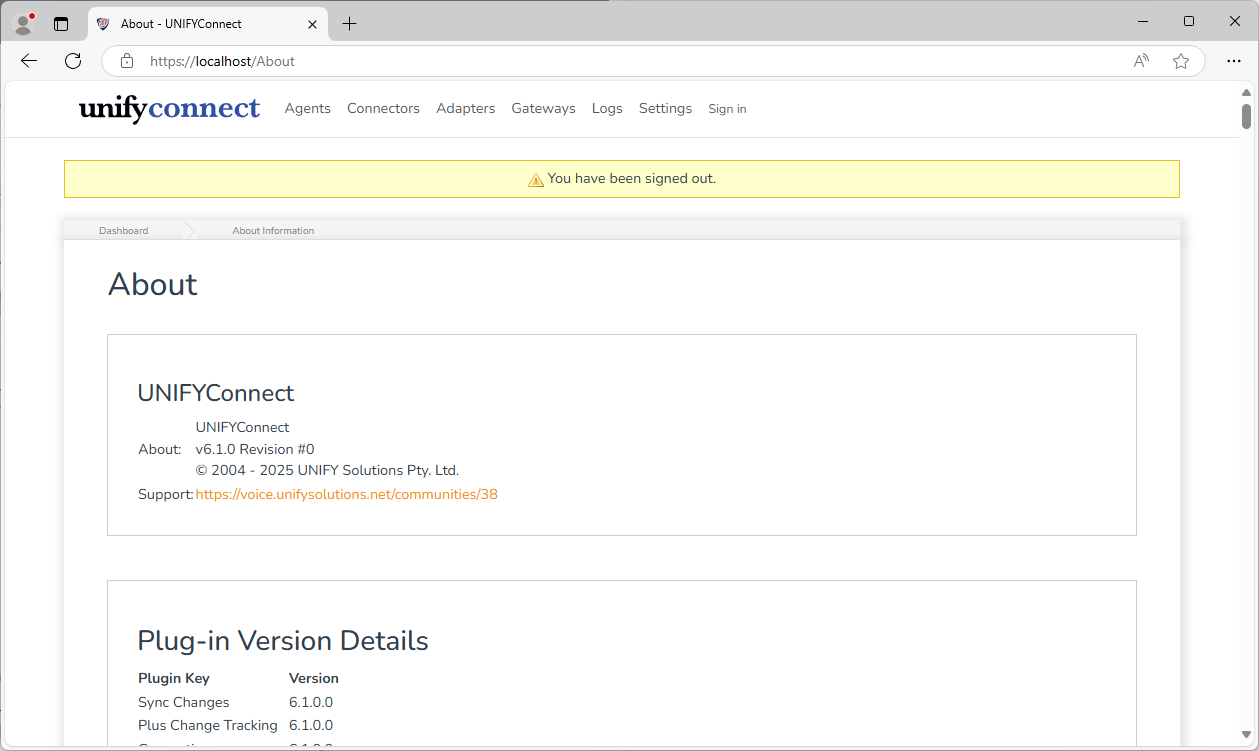1259x751 pixels.
Task: Open the Logs menu
Action: click(607, 108)
